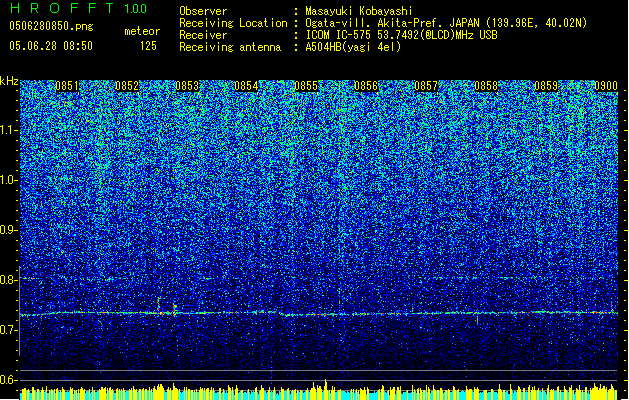Image resolution: width=629 pixels, height=400 pixels.
Task: Select the Ogata-vill. Akita-Pref. JAPAN location text
Action: (x=446, y=23)
